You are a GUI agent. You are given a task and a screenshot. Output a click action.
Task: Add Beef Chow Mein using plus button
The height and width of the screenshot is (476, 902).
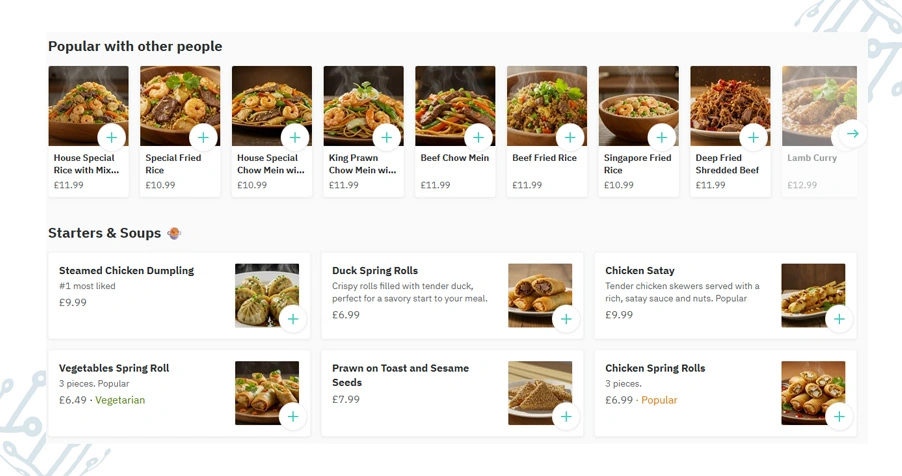click(479, 137)
